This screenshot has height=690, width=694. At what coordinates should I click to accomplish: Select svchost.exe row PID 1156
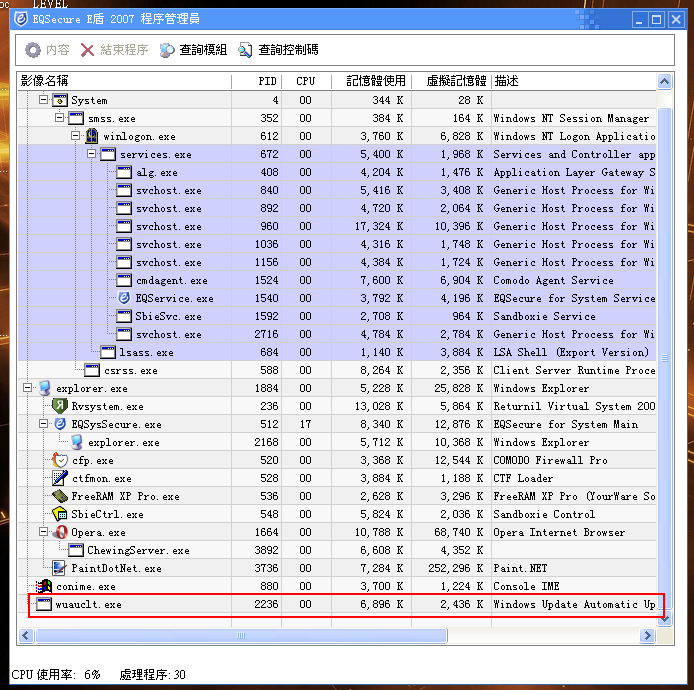pyautogui.click(x=337, y=262)
